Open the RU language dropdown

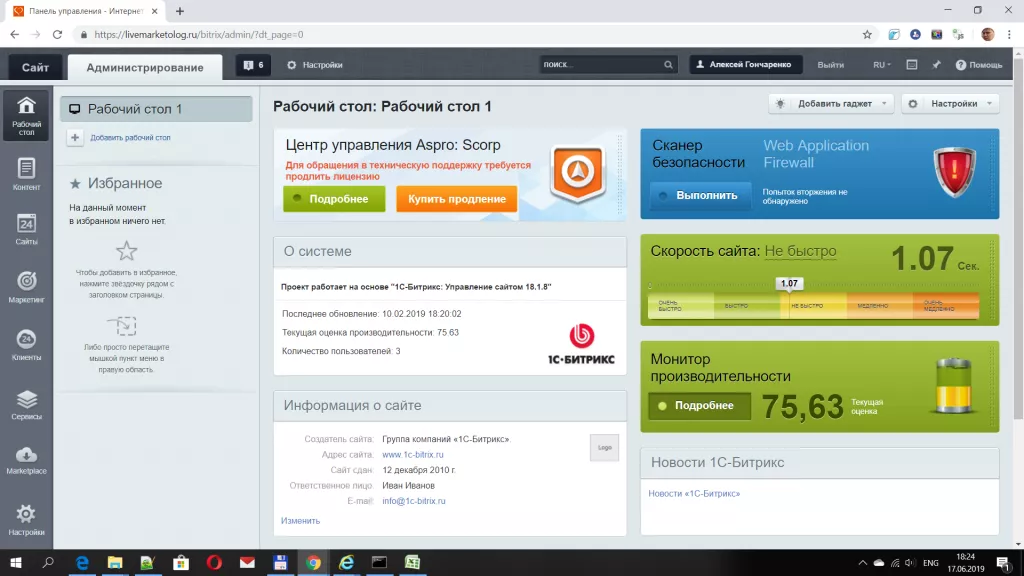[882, 65]
